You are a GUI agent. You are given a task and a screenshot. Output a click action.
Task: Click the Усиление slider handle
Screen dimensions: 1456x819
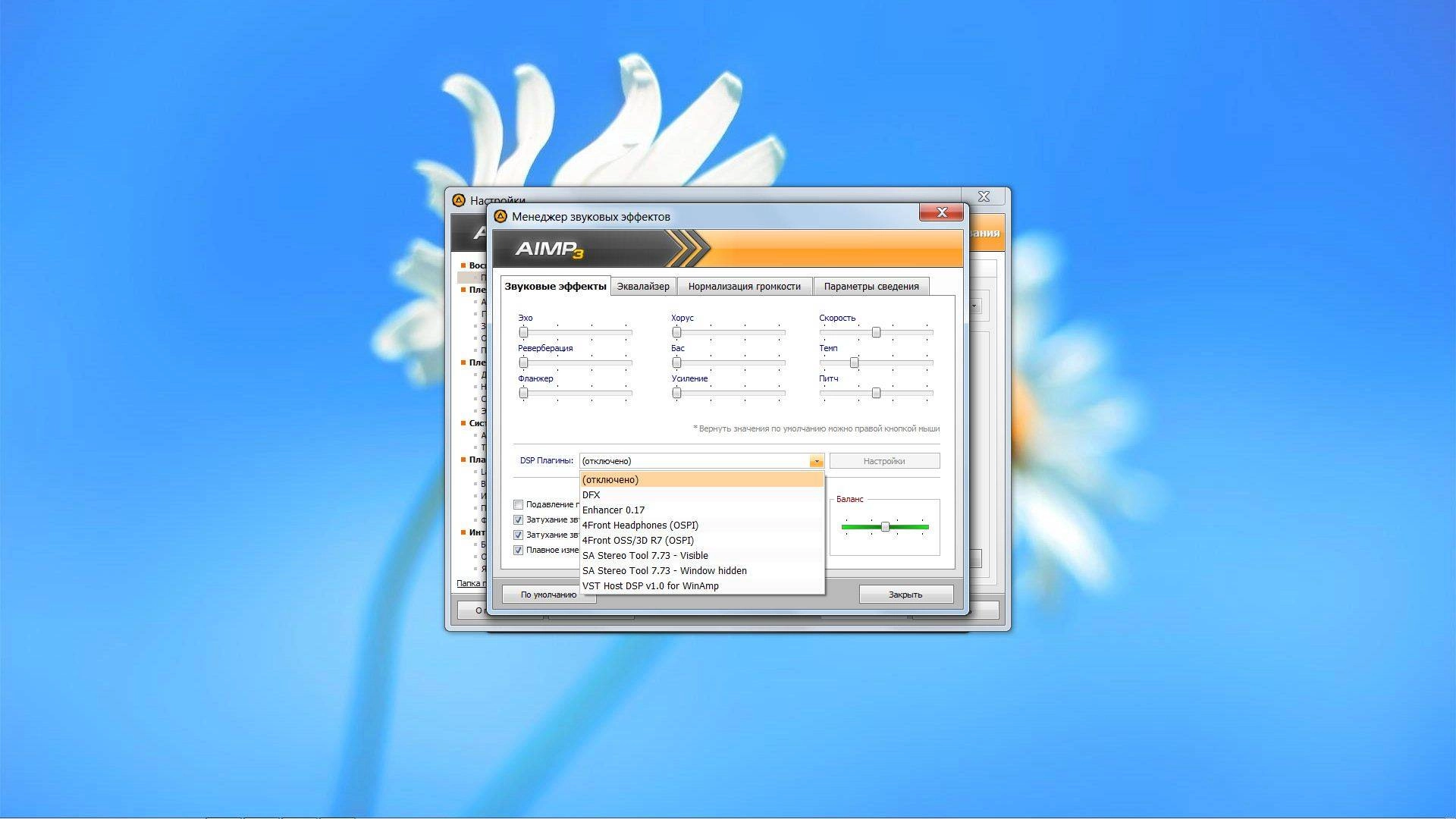[x=676, y=393]
